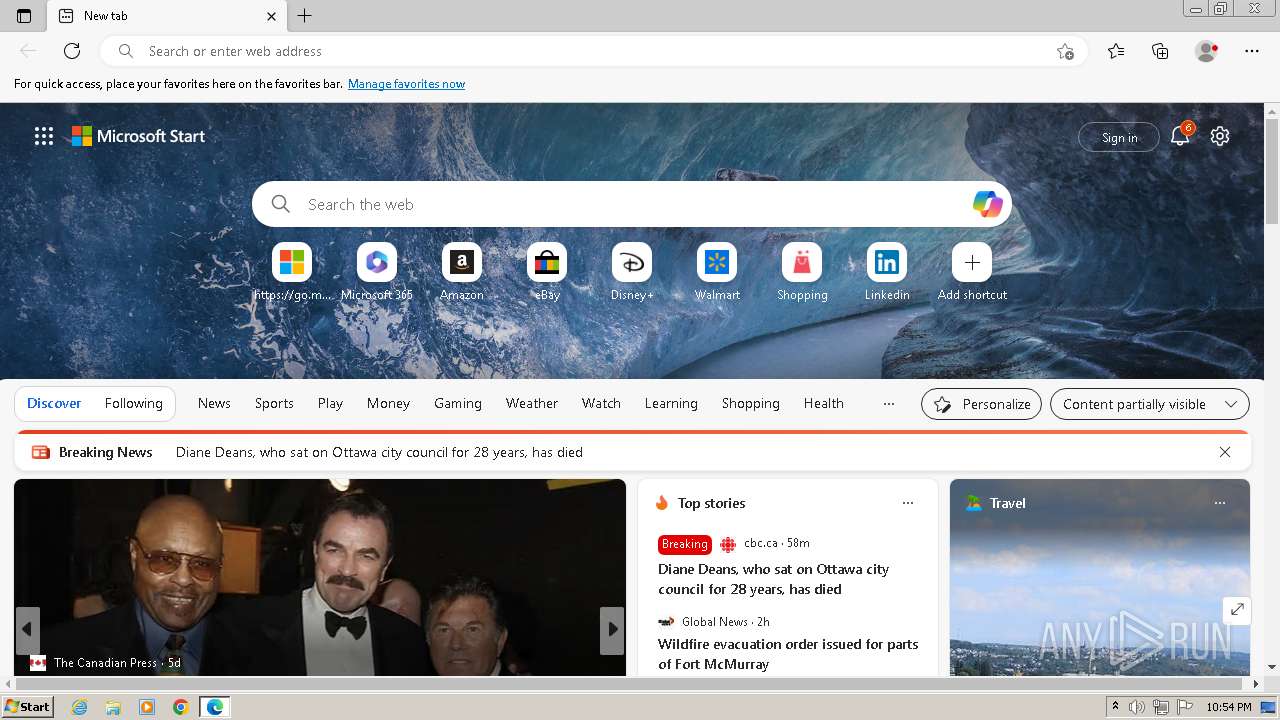Open Diane Deans story in Top stories
This screenshot has height=720, width=1280.
(x=773, y=579)
